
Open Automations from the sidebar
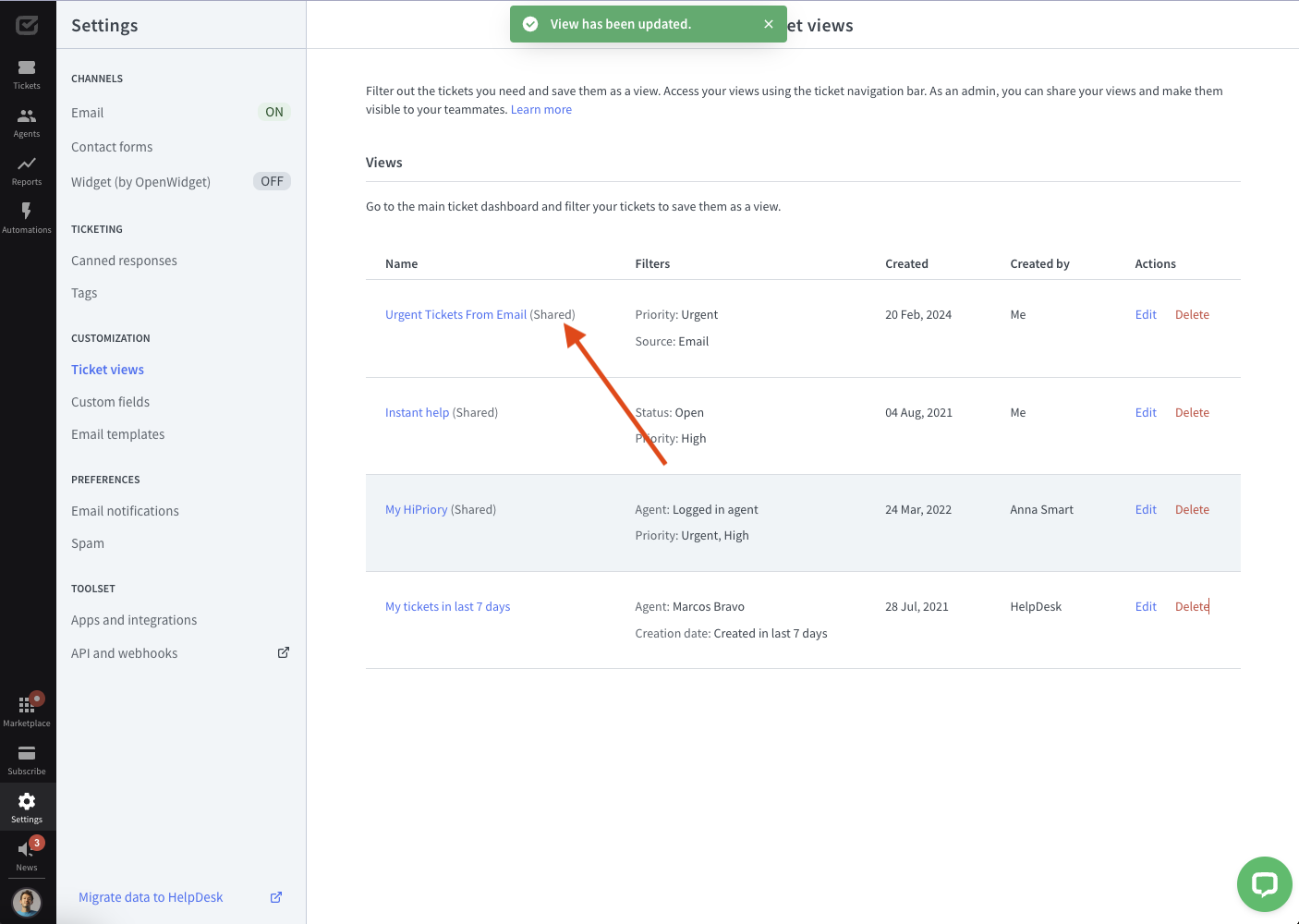27,218
